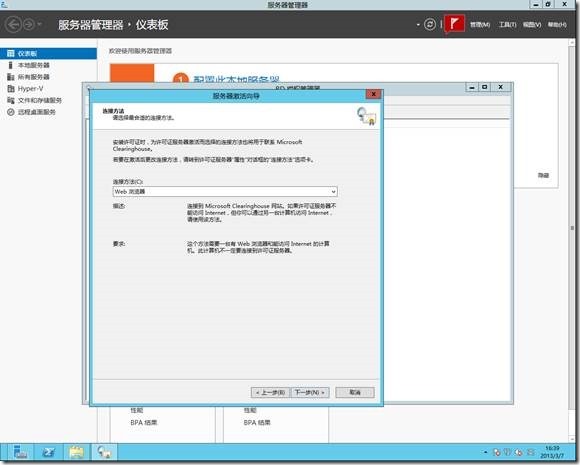Click the Server Manager main vertical scrollbar
This screenshot has height=465, width=580.
tap(573, 240)
